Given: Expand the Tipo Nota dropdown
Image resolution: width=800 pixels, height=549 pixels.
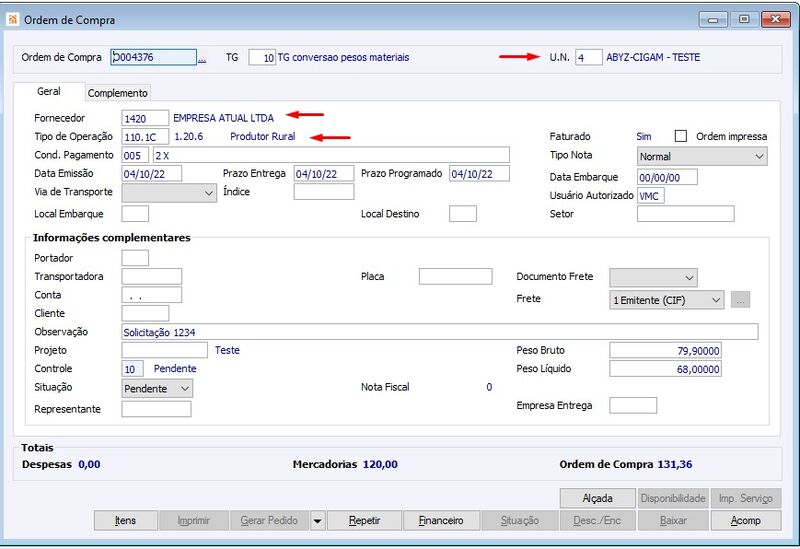Looking at the screenshot, I should (x=702, y=157).
